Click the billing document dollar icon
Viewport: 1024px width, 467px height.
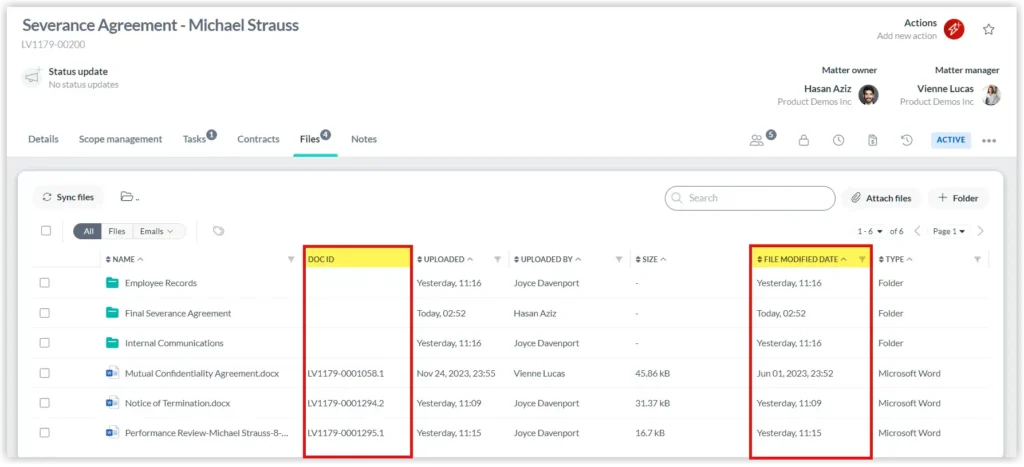point(873,140)
